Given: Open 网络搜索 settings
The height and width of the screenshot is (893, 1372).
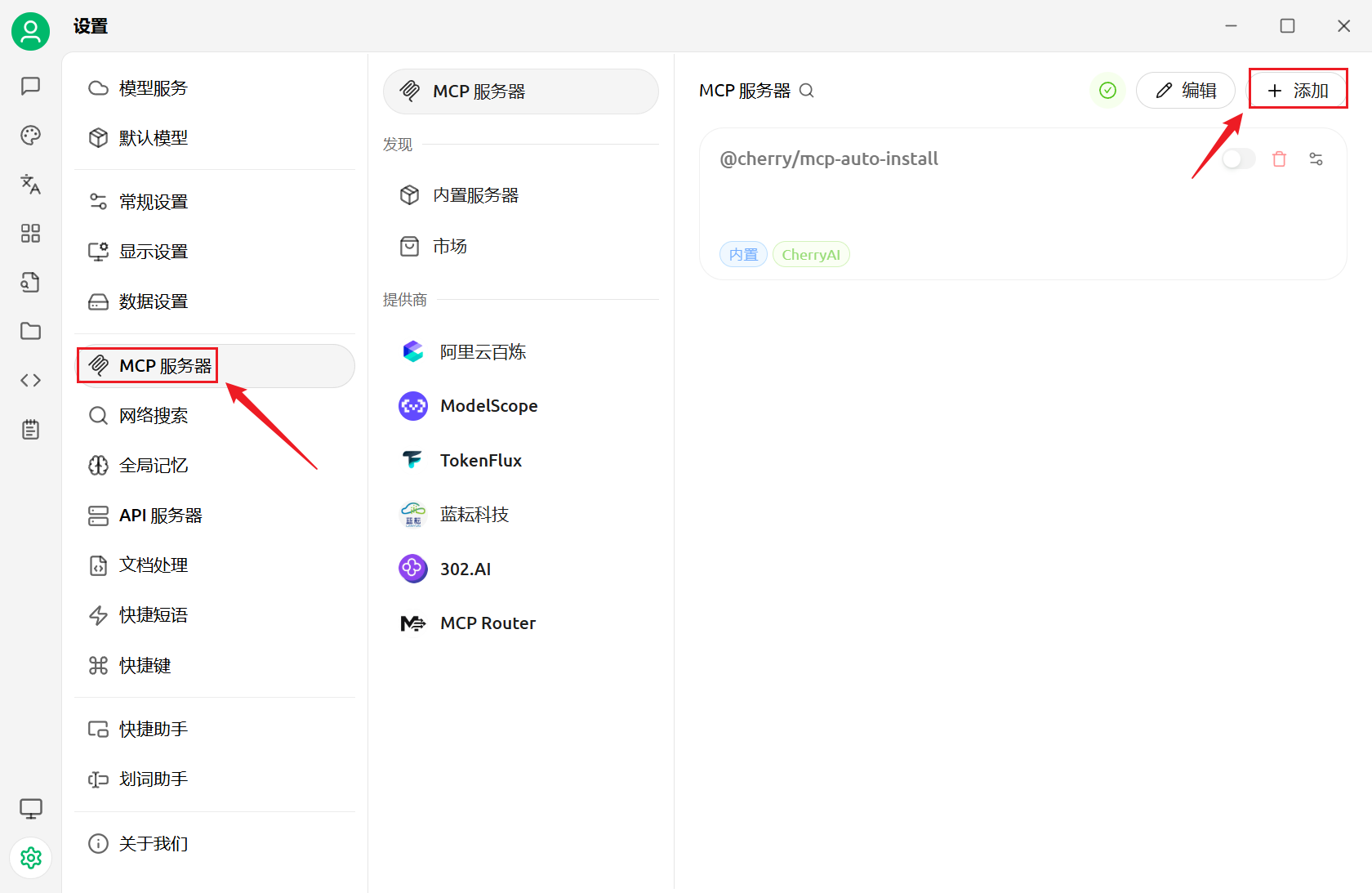Looking at the screenshot, I should tap(215, 416).
